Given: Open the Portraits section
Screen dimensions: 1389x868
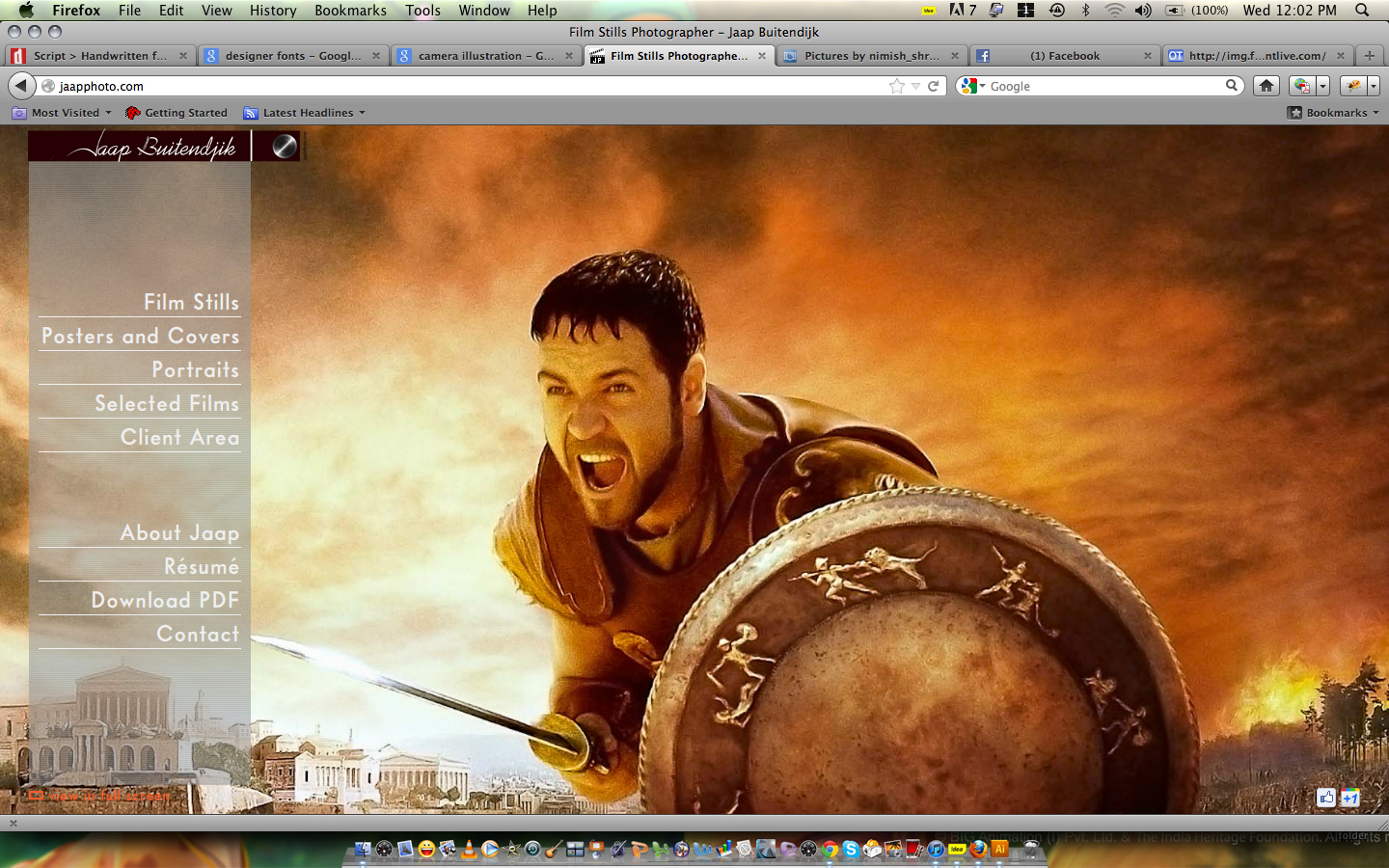Looking at the screenshot, I should (195, 369).
